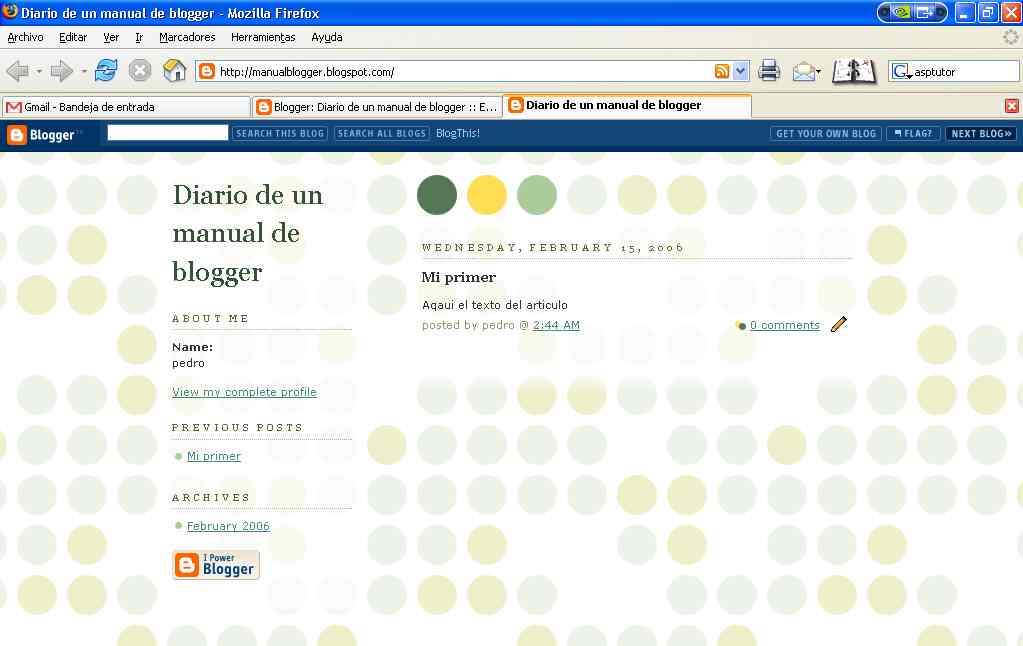Click the Blogger logo in navbar

(x=42, y=135)
